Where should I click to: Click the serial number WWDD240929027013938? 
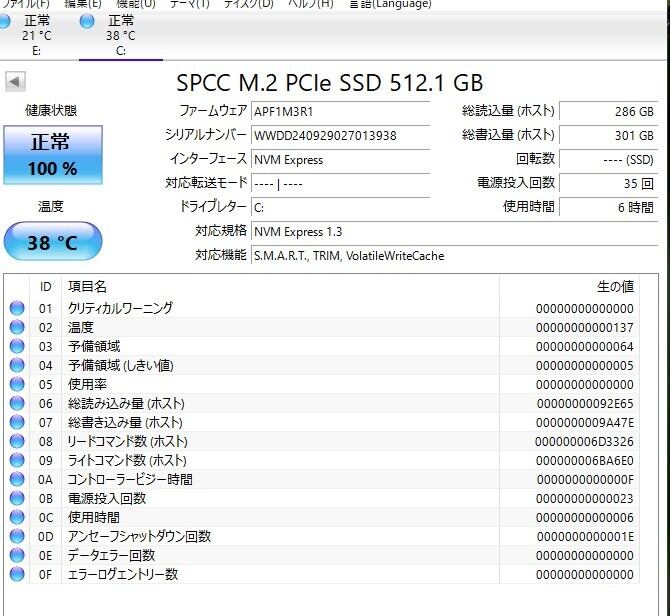pyautogui.click(x=341, y=136)
